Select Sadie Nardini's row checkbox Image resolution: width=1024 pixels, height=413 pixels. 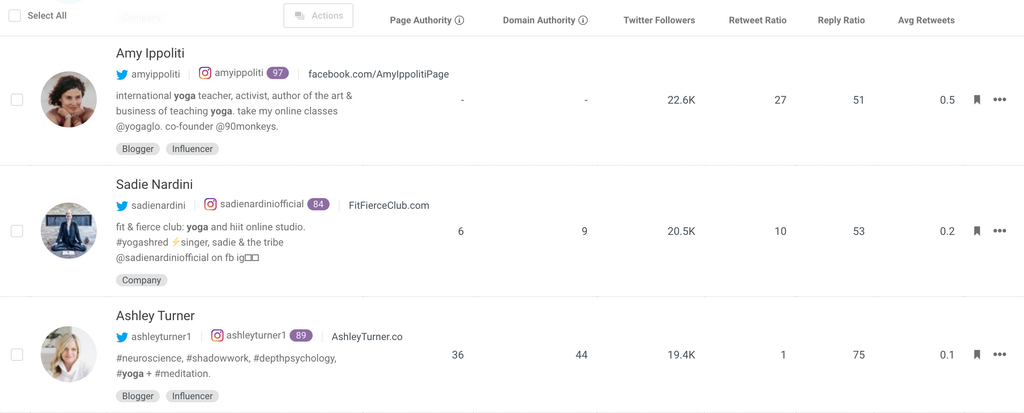pyautogui.click(x=17, y=231)
